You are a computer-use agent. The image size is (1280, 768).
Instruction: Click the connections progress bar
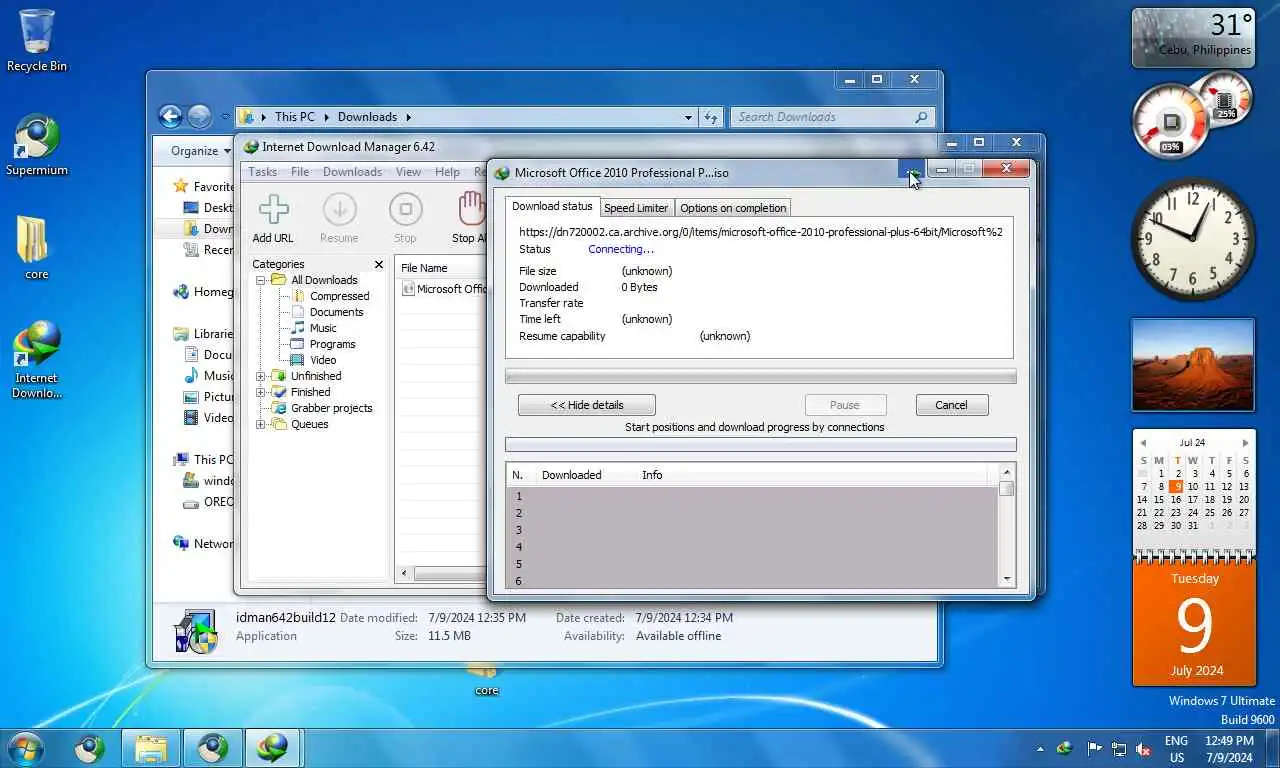pos(761,445)
